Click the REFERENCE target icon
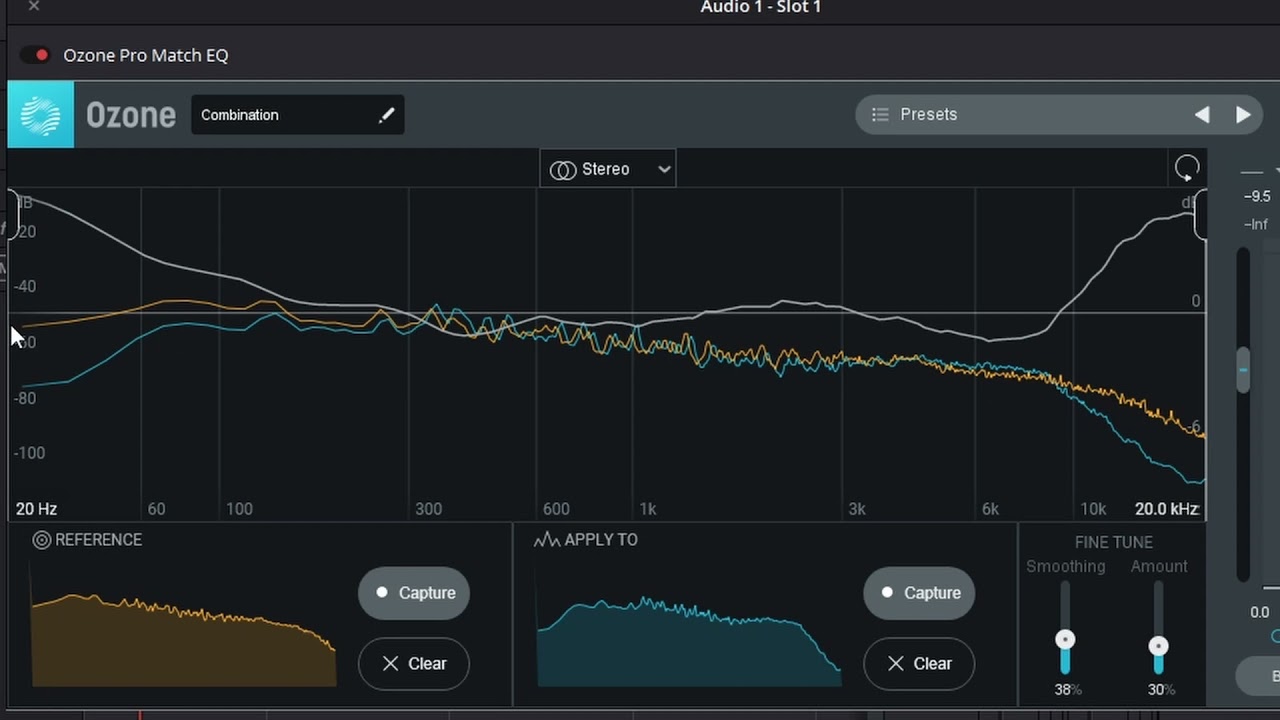 42,540
